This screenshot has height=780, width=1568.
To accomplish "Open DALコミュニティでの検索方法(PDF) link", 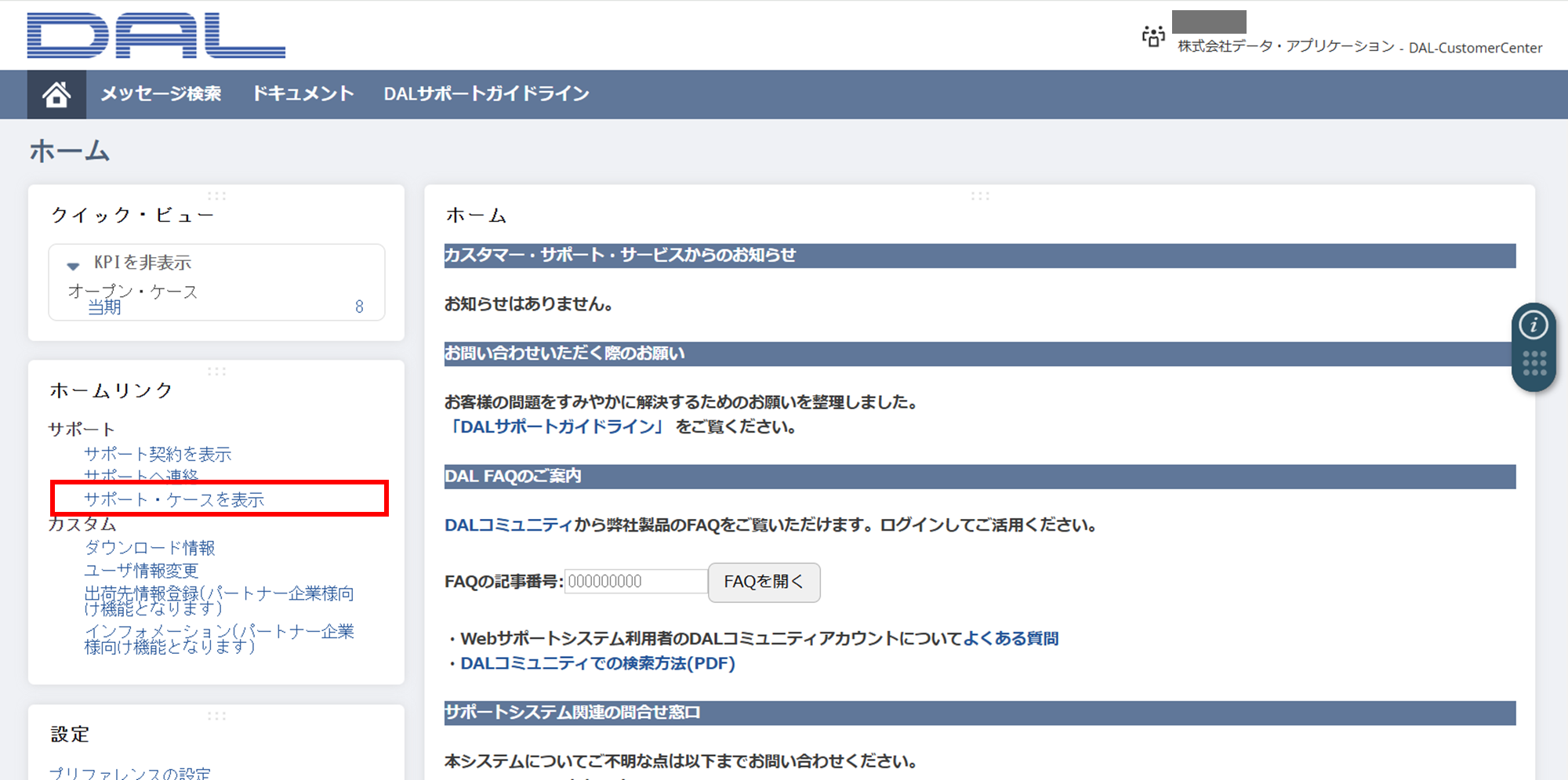I will click(597, 663).
